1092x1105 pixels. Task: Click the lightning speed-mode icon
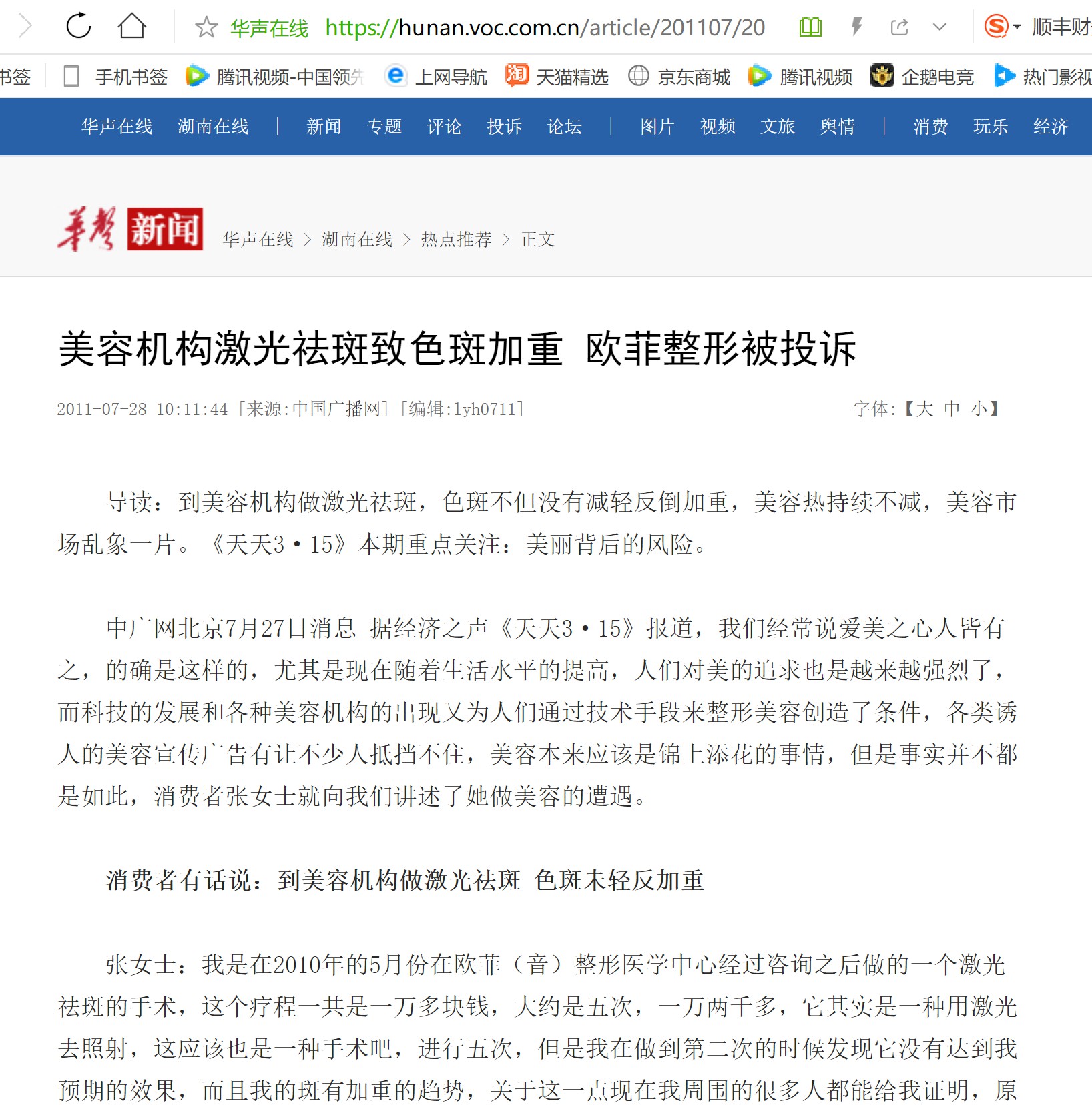click(856, 27)
